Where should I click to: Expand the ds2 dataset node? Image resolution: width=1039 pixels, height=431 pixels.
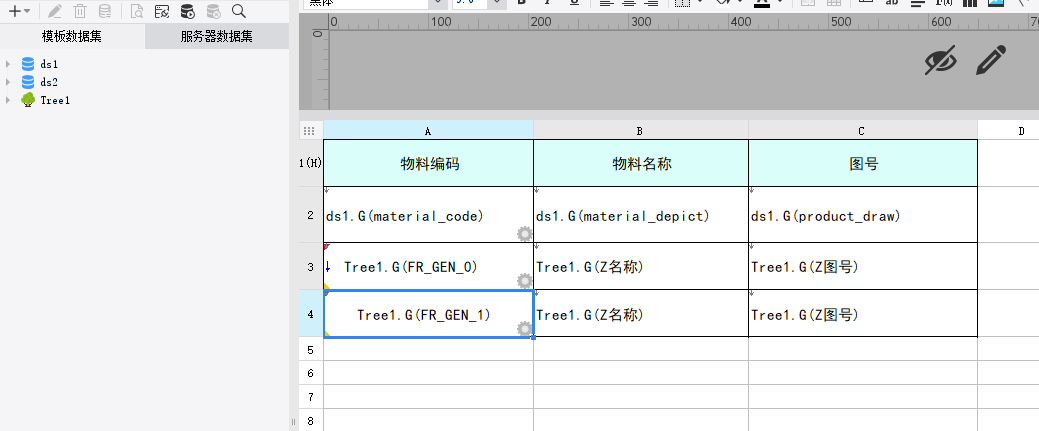tap(8, 82)
